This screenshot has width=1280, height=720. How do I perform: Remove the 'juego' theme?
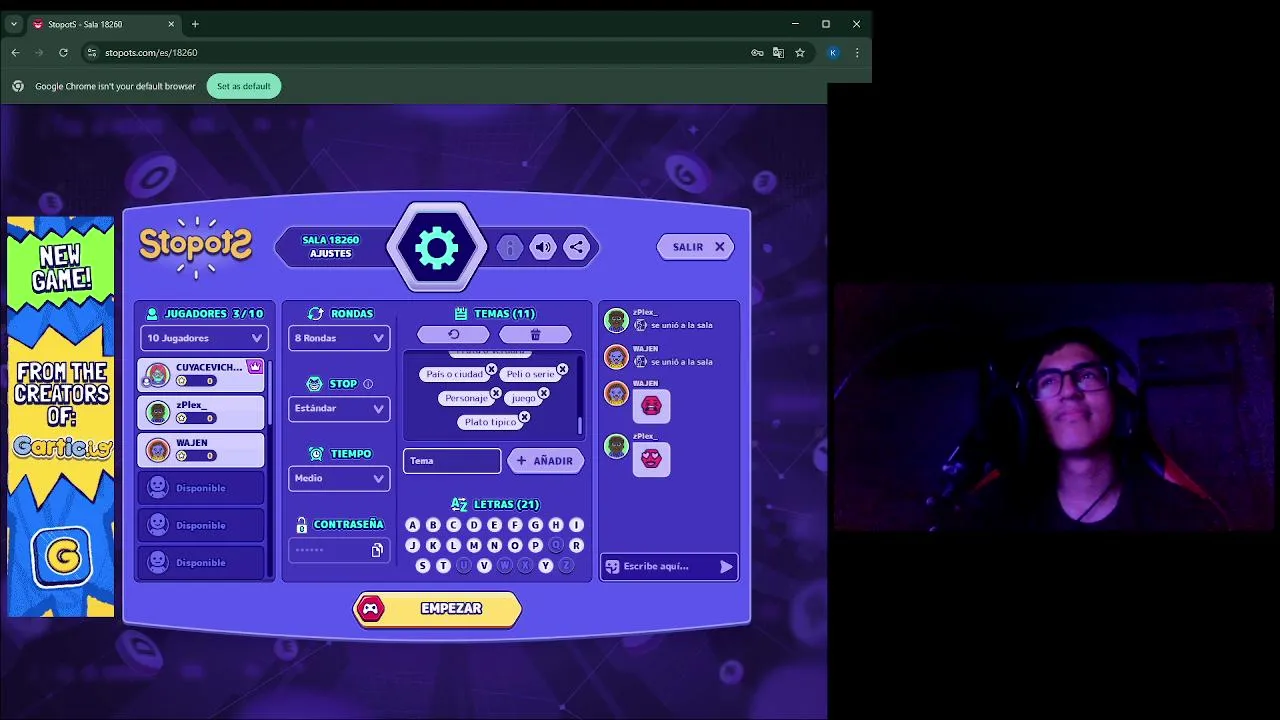coord(544,393)
